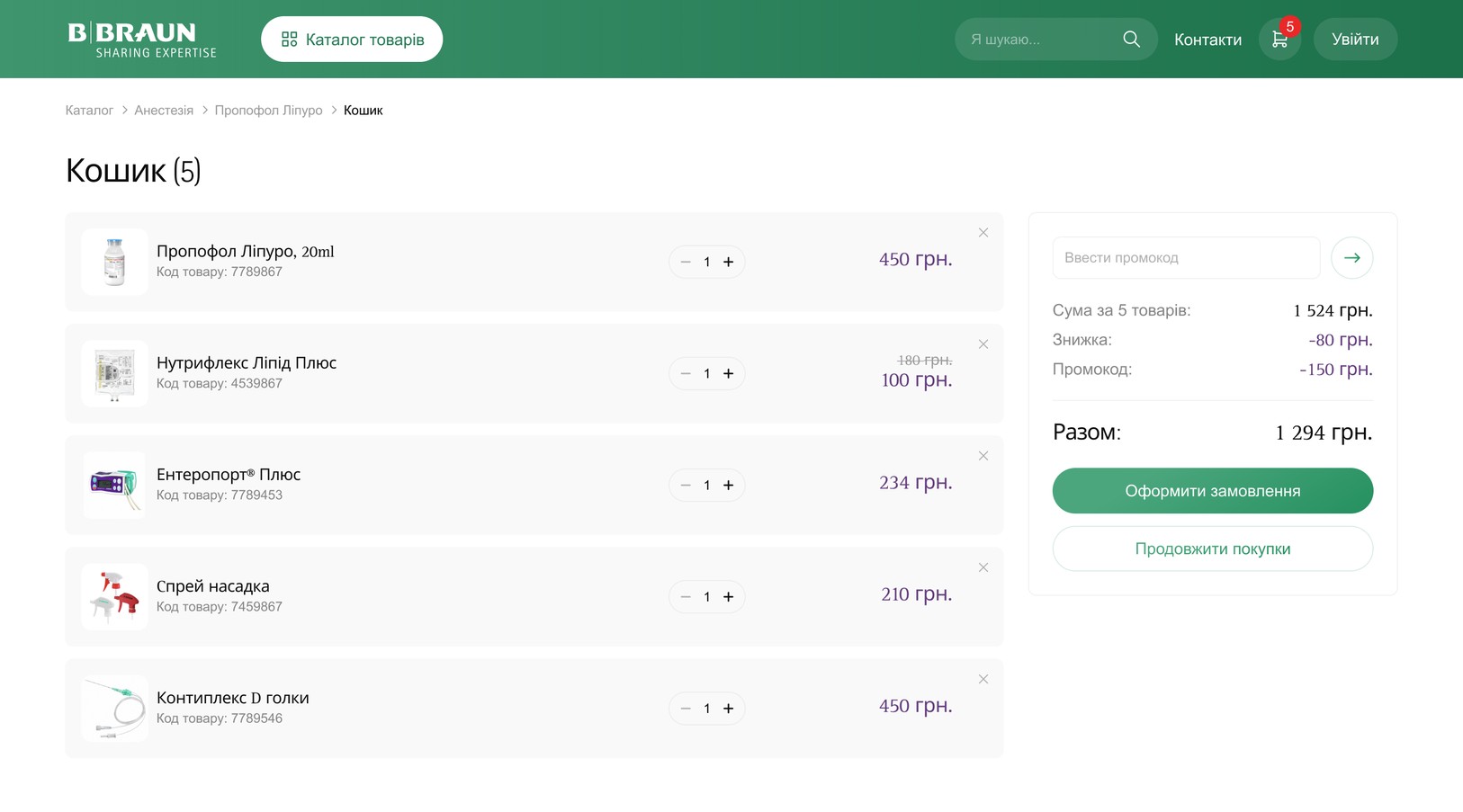Viewport: 1463px width, 812px height.
Task: Go to Пропофол Ліпуро breadcrumb
Action: coord(268,110)
